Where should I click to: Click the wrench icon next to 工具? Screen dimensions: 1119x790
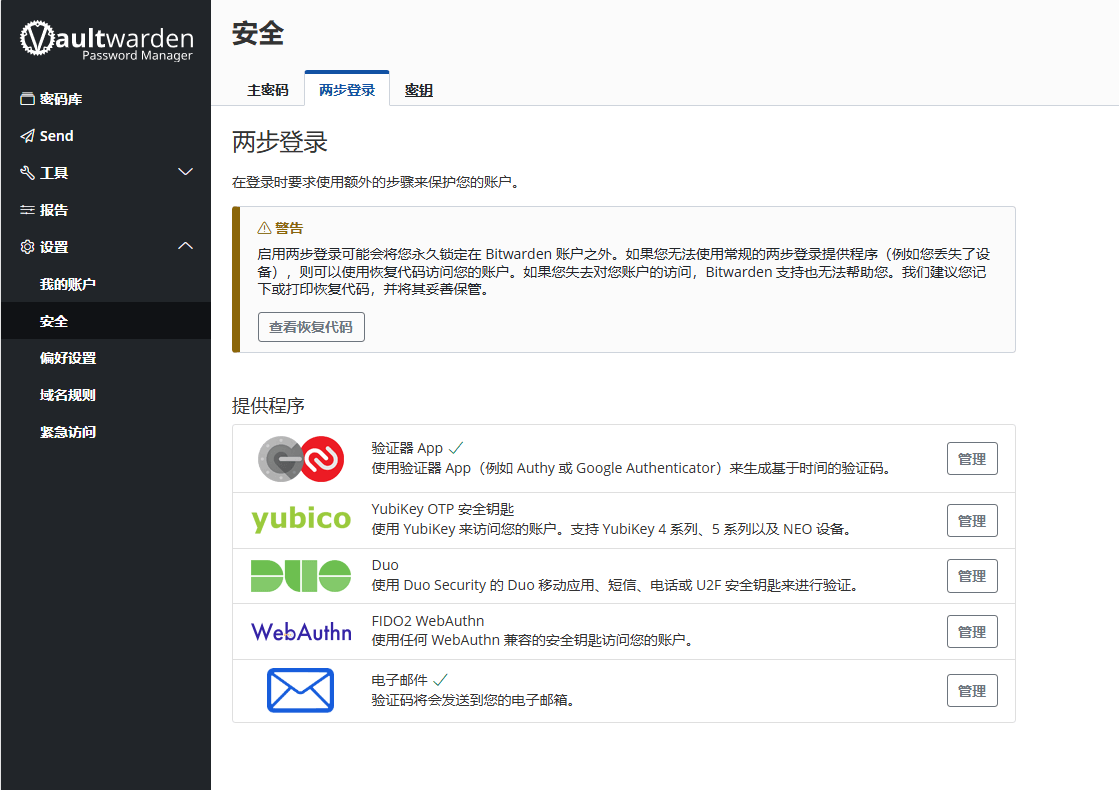[x=28, y=171]
